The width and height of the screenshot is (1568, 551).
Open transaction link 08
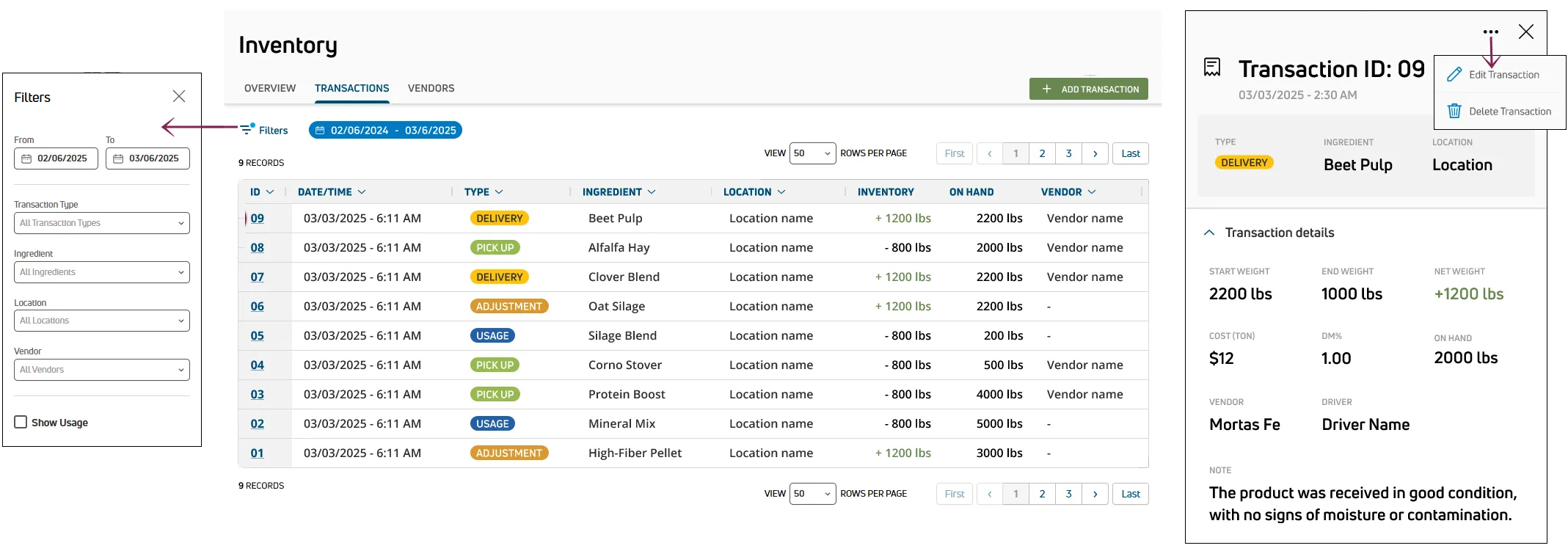point(258,248)
